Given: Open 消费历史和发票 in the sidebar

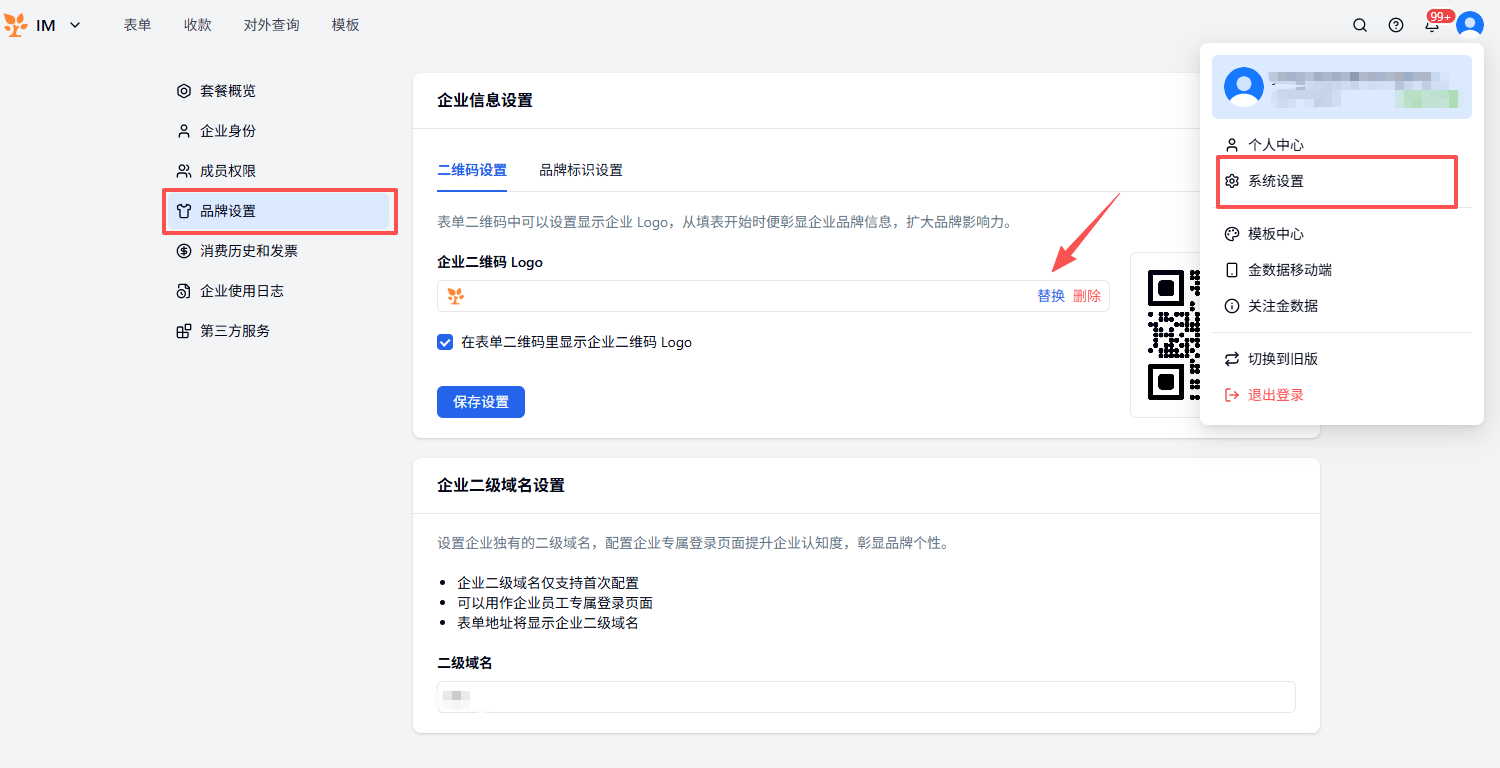Looking at the screenshot, I should (x=249, y=251).
